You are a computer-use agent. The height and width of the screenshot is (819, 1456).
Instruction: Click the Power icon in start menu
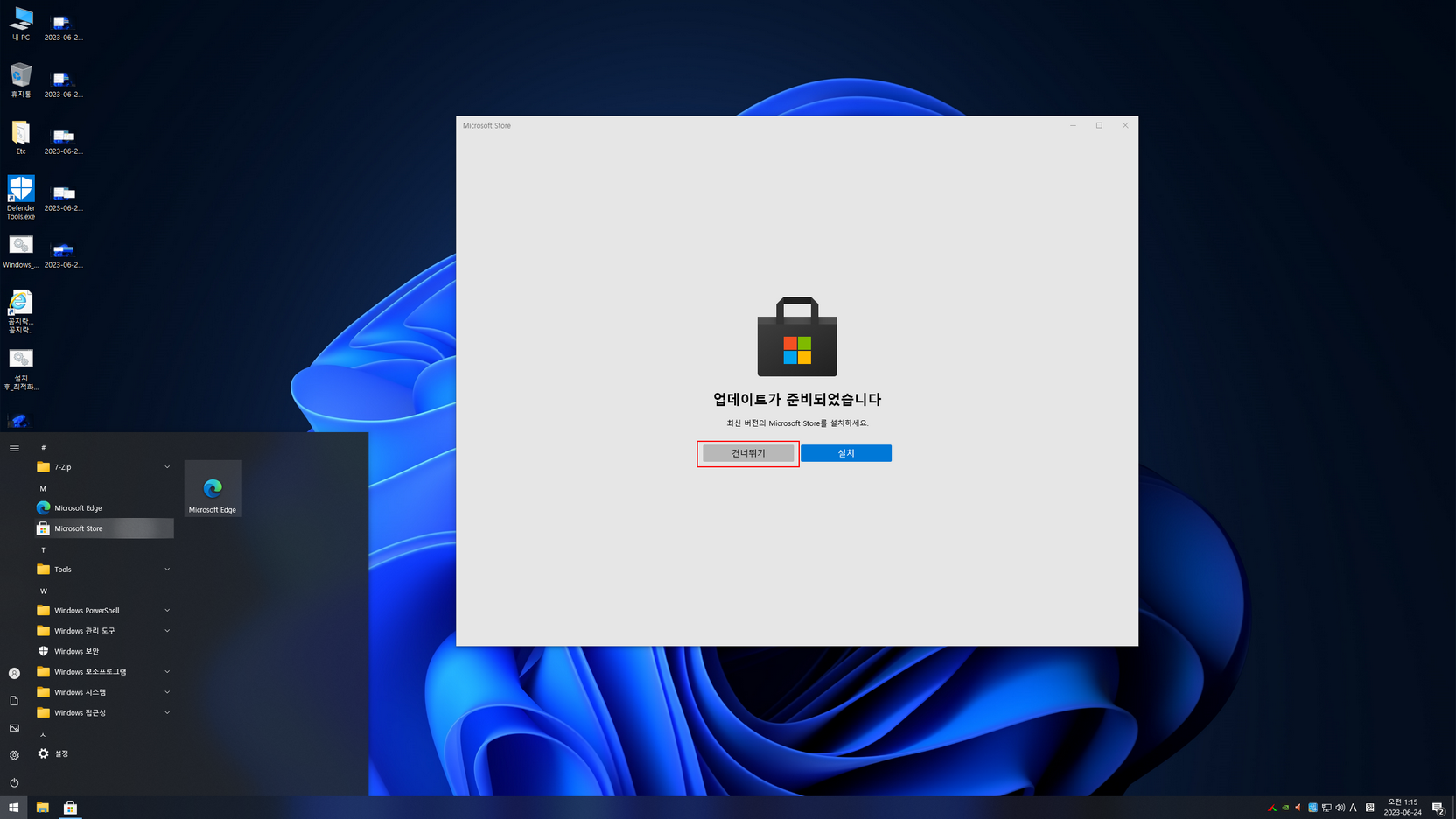(x=14, y=783)
